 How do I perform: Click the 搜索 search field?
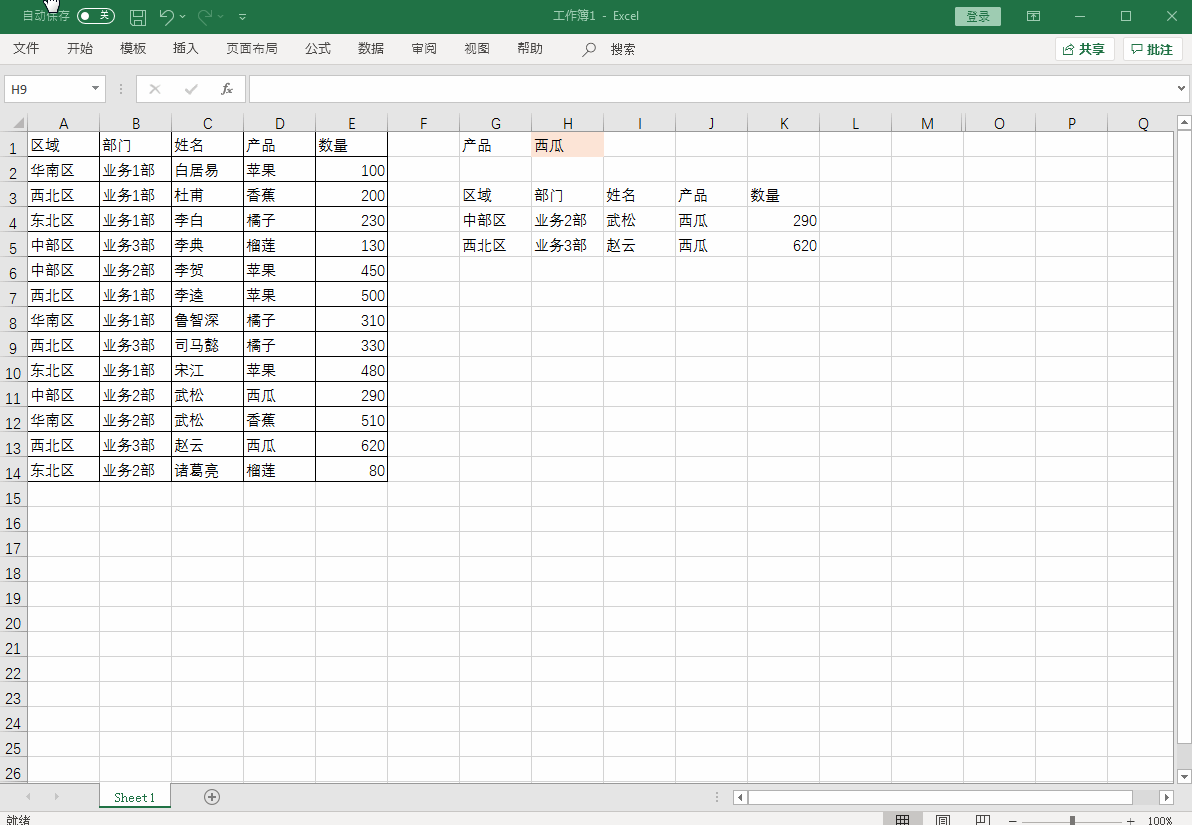coord(623,49)
